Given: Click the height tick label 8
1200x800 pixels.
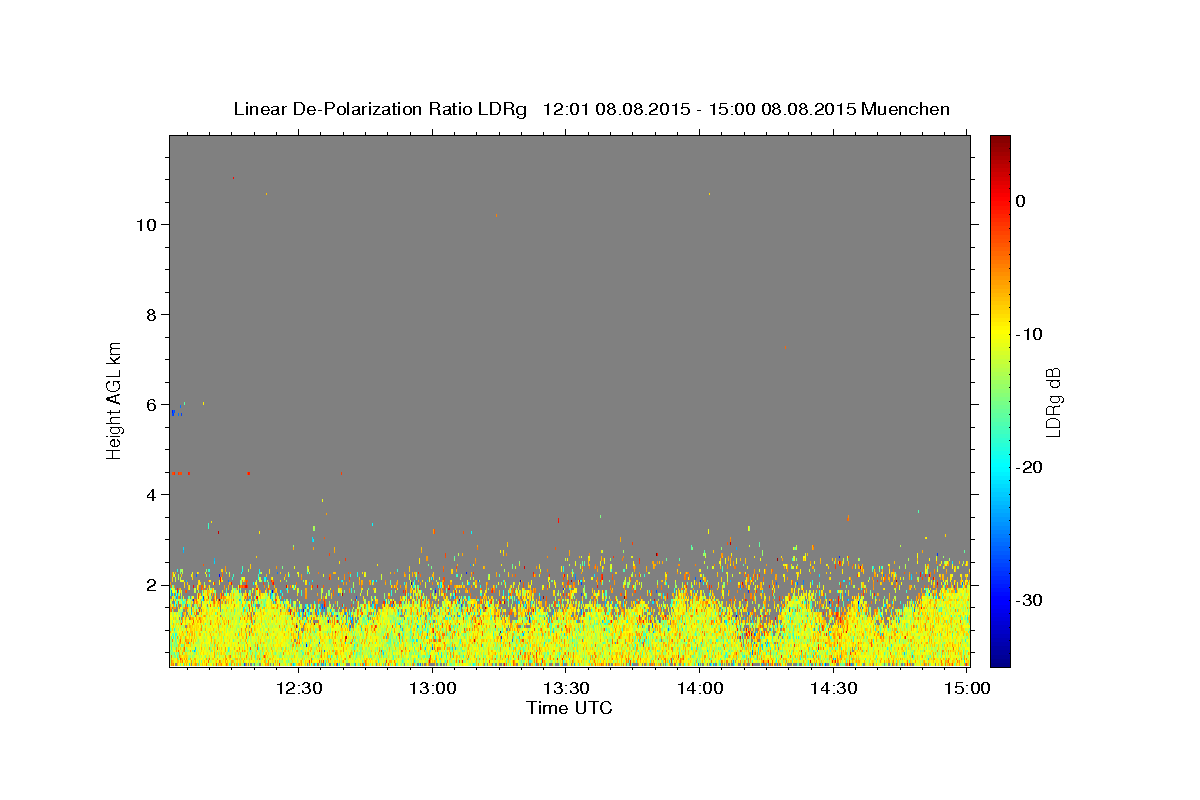Looking at the screenshot, I should pyautogui.click(x=151, y=314).
